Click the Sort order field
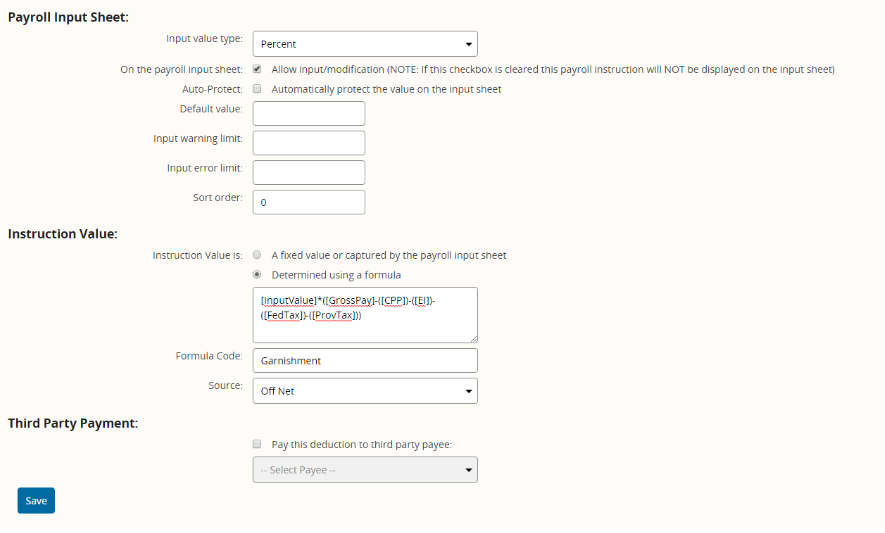This screenshot has width=885, height=533. pyautogui.click(x=309, y=202)
